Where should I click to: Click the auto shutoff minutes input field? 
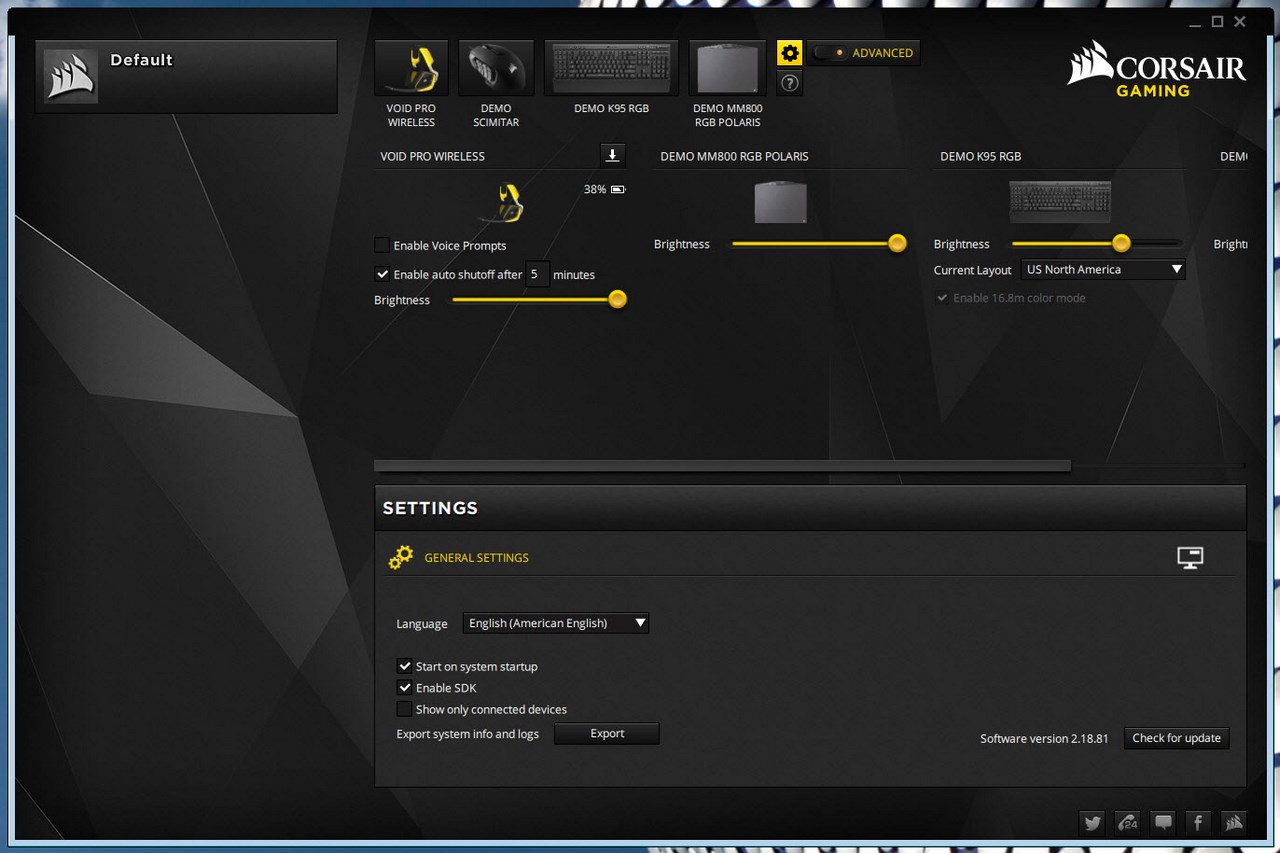(x=538, y=274)
